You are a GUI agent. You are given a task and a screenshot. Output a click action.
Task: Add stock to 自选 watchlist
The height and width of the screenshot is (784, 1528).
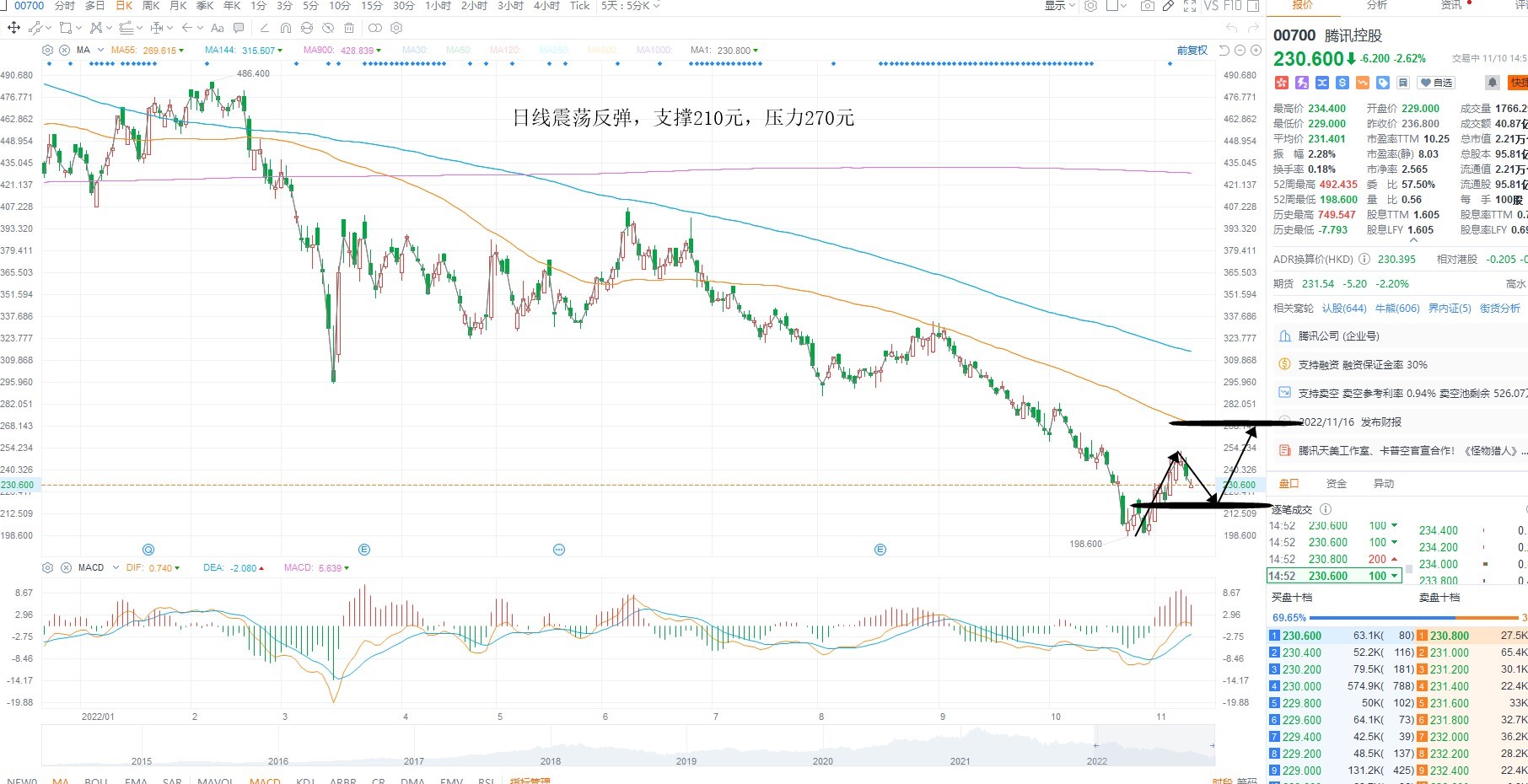coord(1436,83)
